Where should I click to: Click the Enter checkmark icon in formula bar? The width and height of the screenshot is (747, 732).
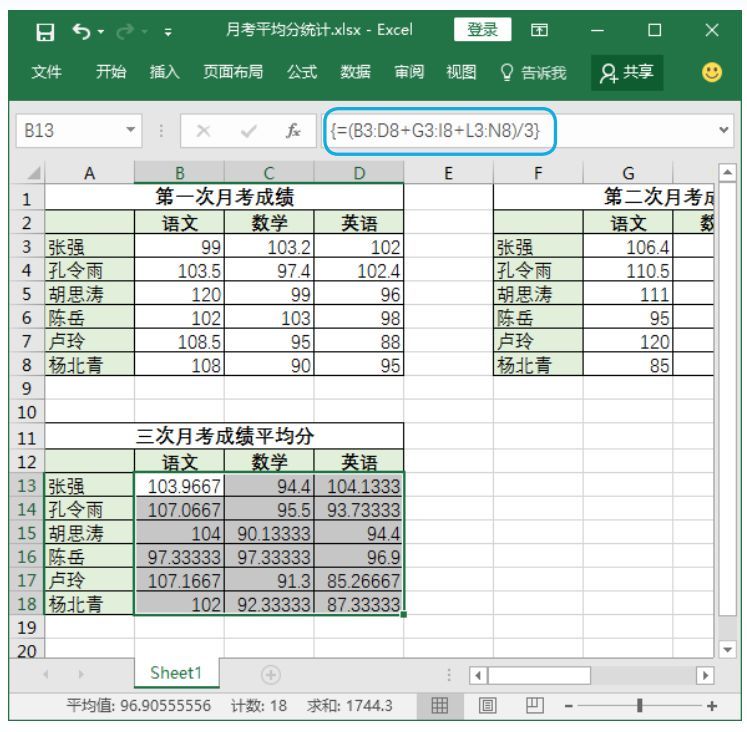tap(248, 130)
